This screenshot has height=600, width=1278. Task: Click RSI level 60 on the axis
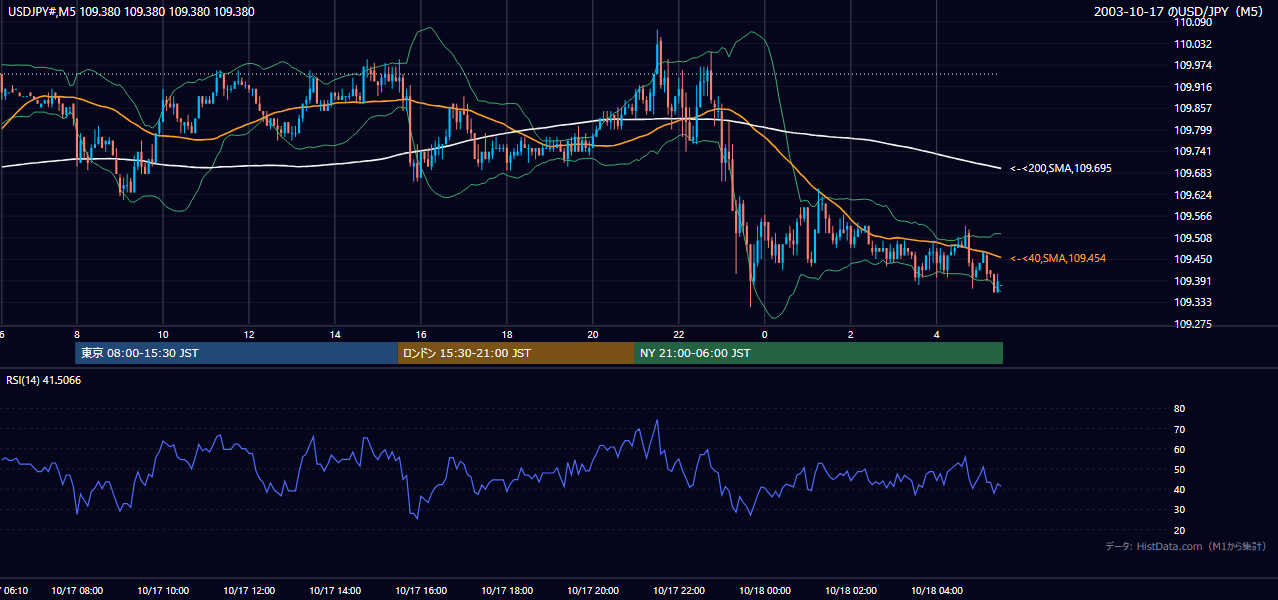click(1179, 449)
